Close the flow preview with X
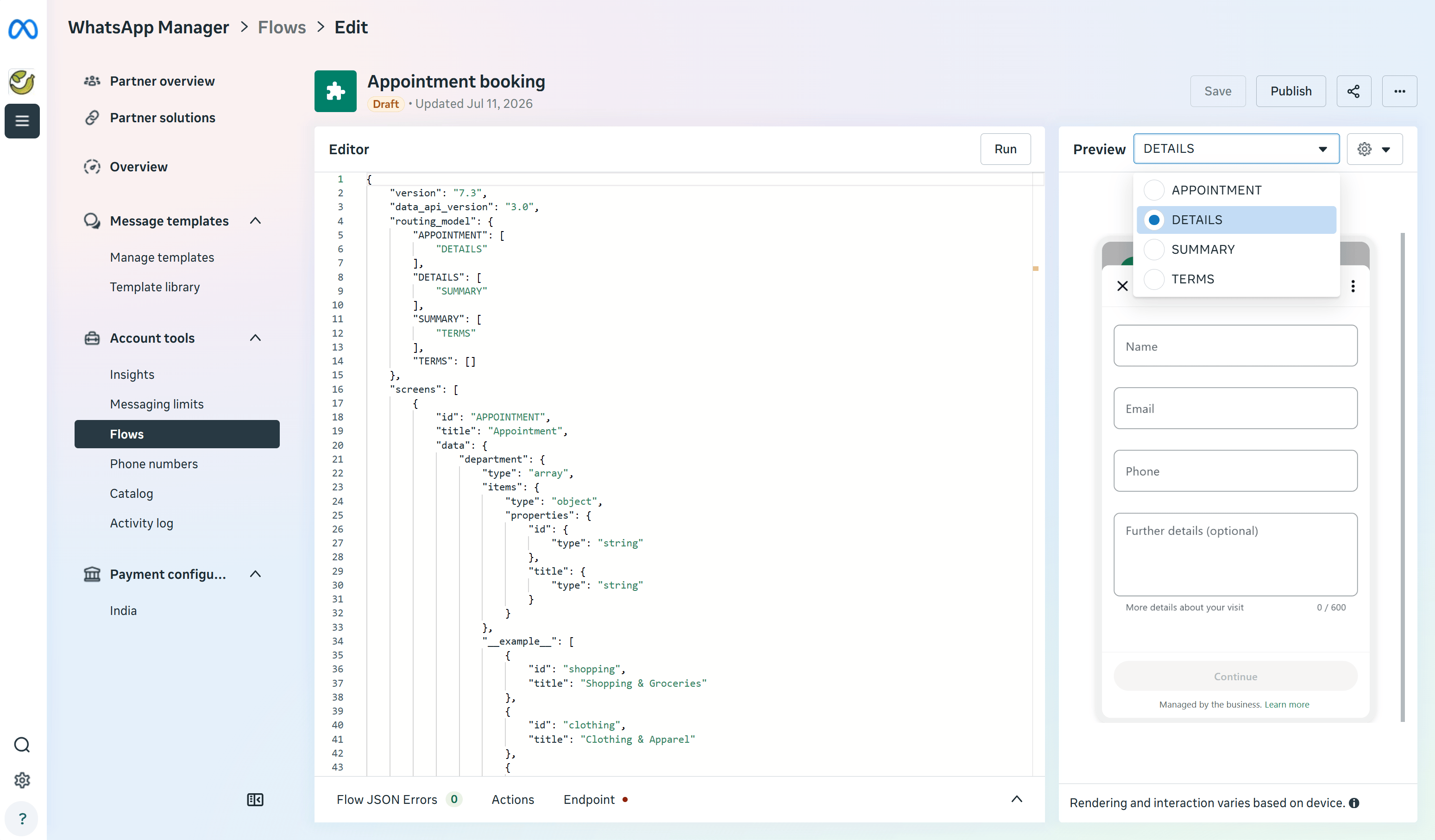This screenshot has width=1435, height=840. pos(1122,286)
